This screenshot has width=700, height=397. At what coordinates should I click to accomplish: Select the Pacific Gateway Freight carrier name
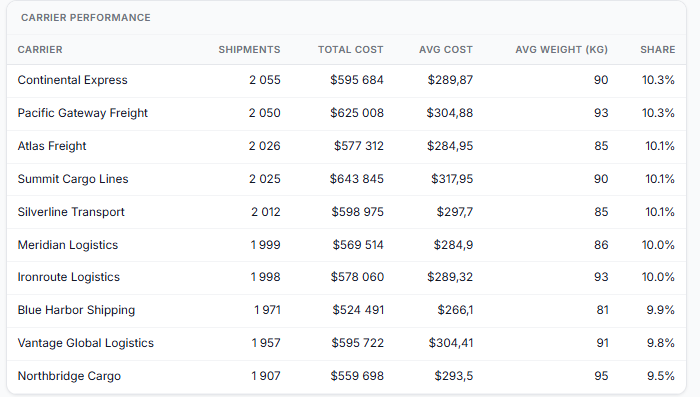tap(83, 113)
